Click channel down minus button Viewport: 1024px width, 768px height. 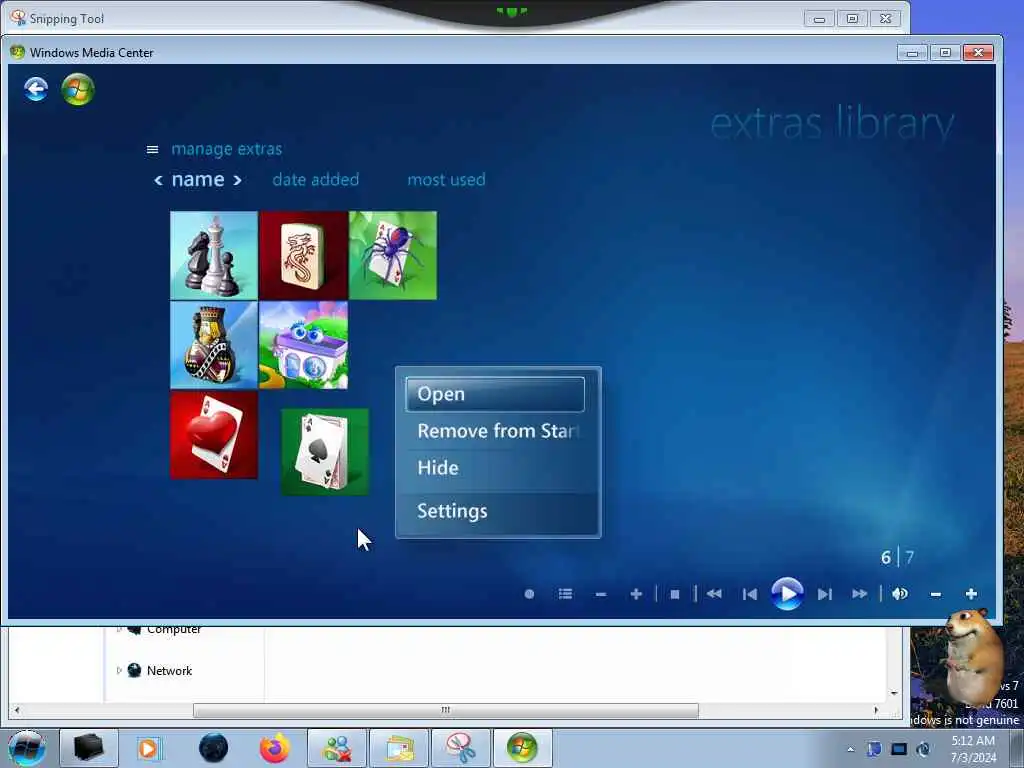pos(601,594)
